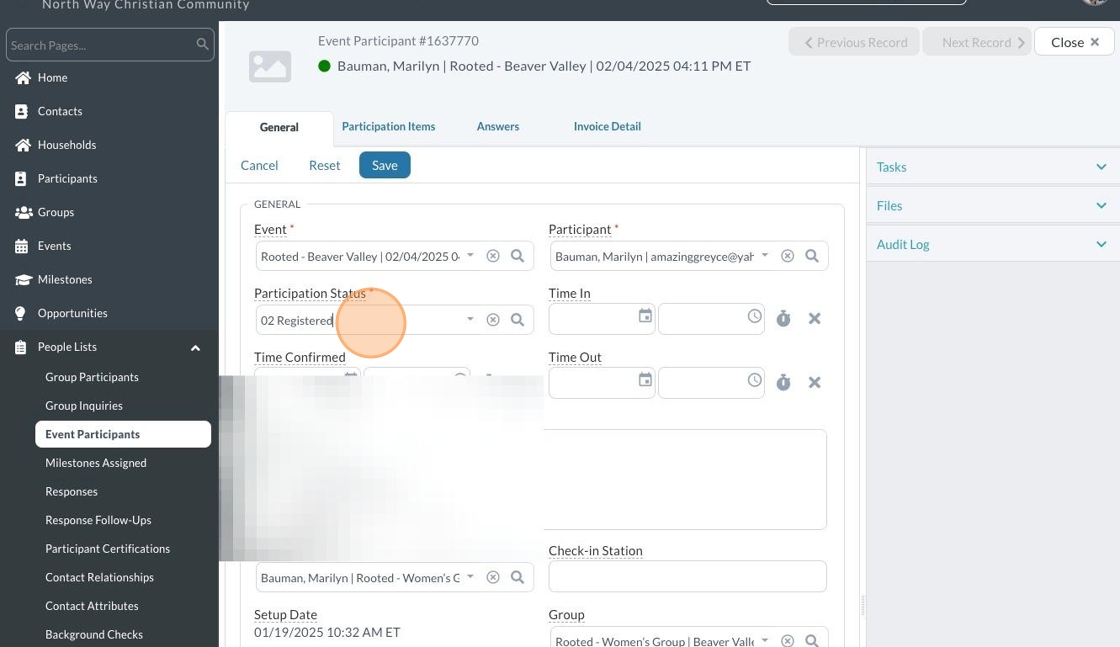The image size is (1120, 647).
Task: Open Group Participants list
Action: [92, 377]
